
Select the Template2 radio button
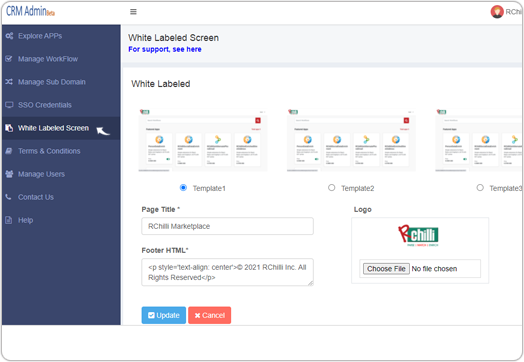tap(332, 188)
